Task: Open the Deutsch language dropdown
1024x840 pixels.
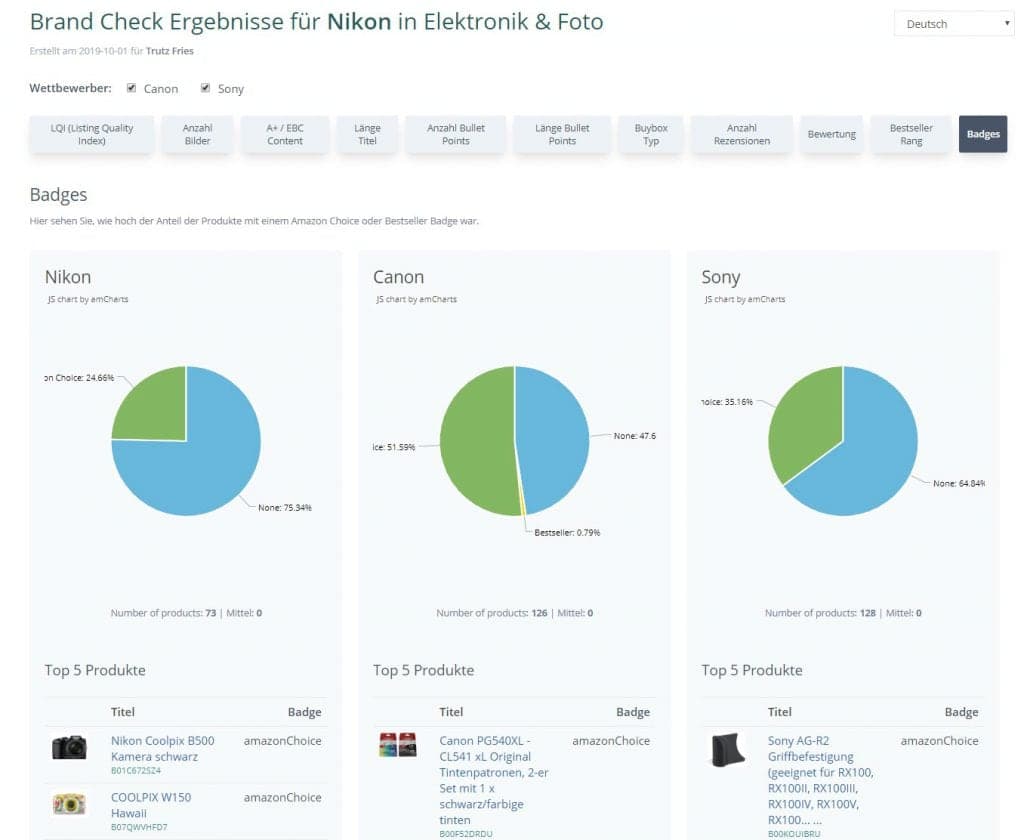Action: tap(954, 24)
